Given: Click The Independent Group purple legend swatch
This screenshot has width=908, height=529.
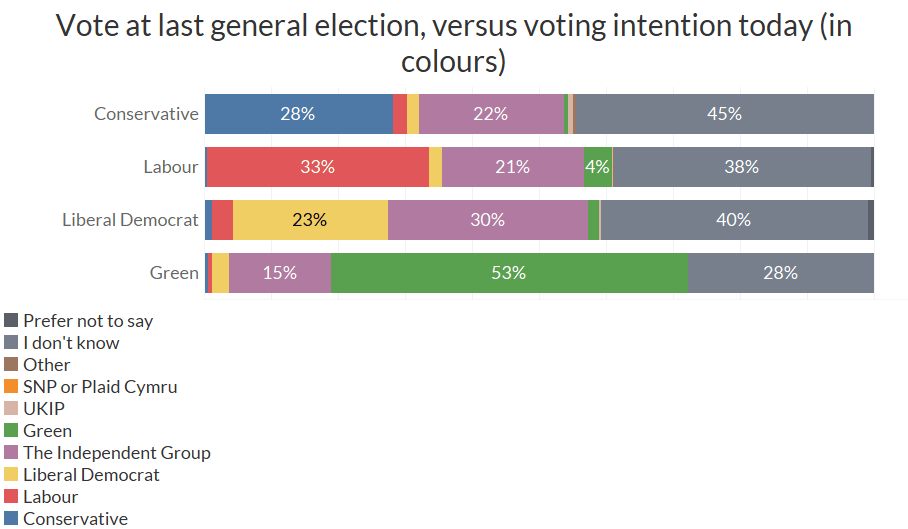Looking at the screenshot, I should [x=12, y=452].
